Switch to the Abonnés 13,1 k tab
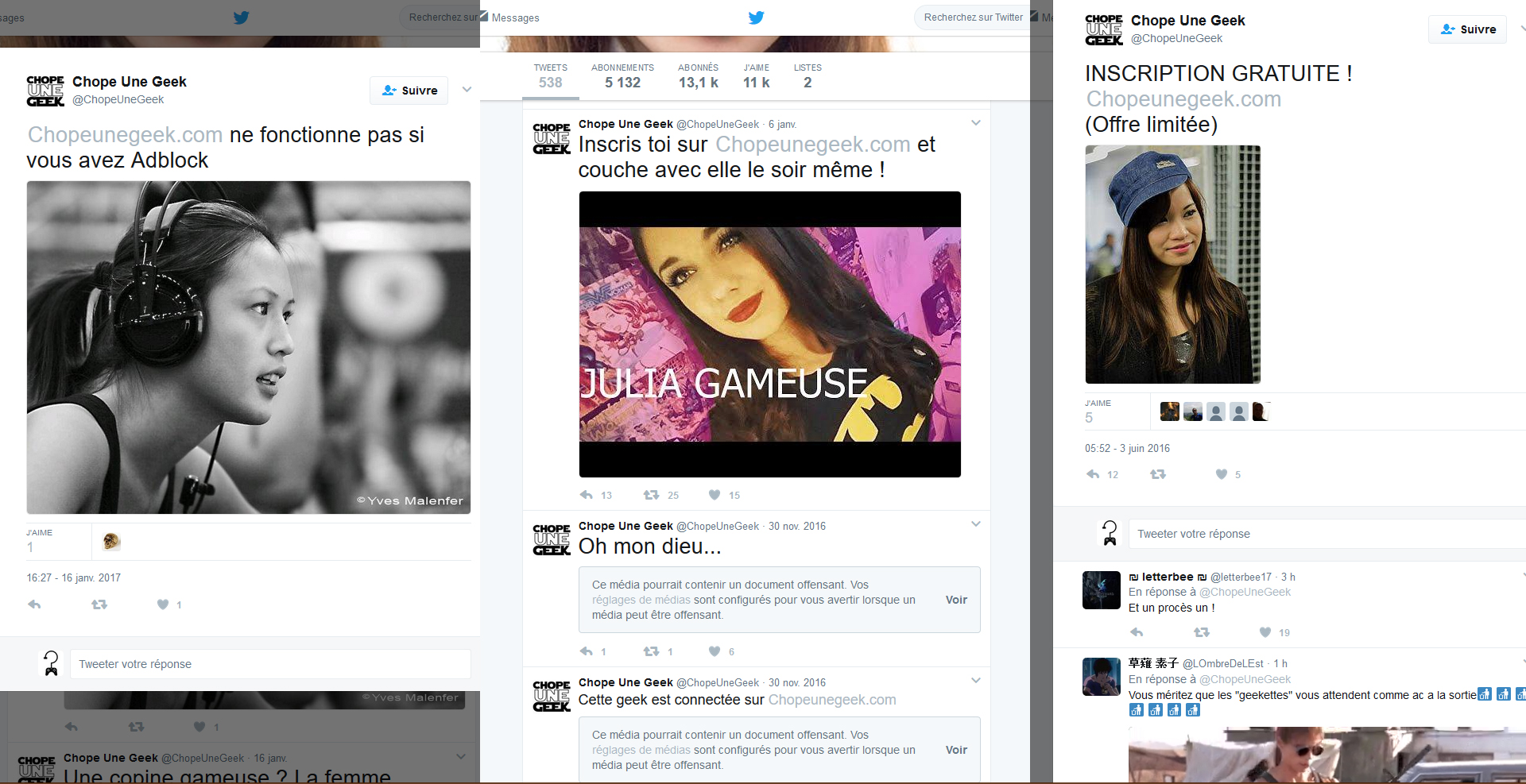This screenshot has height=784, width=1526. (698, 76)
